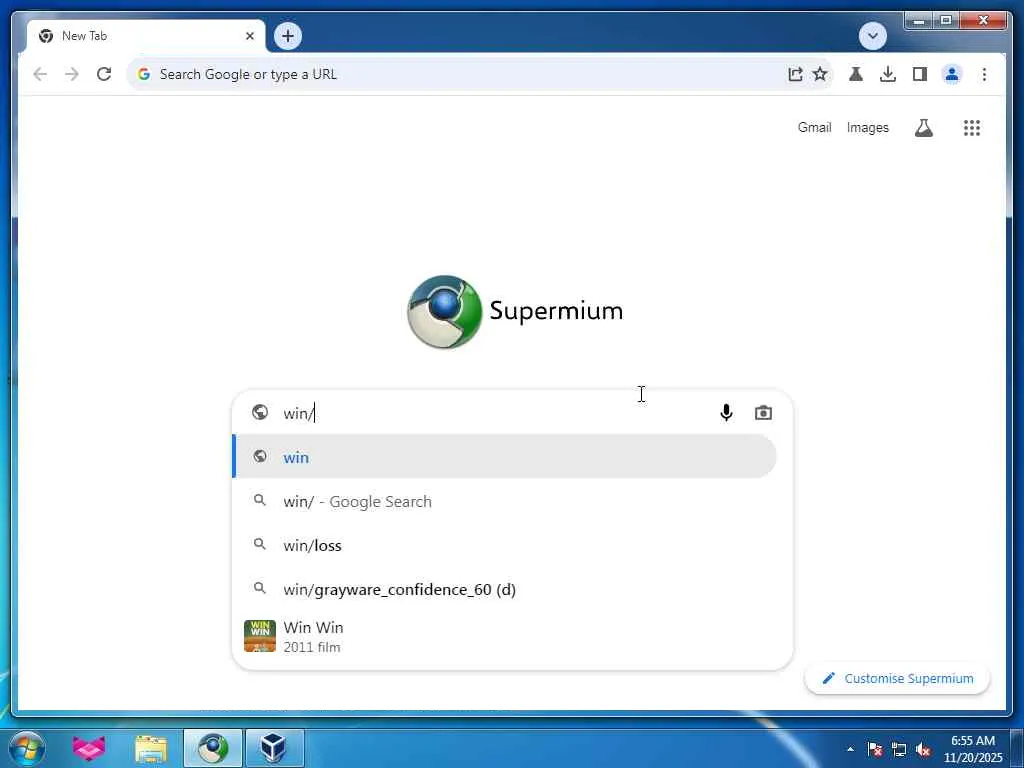Open the profile avatar menu
The image size is (1024, 768).
click(952, 74)
